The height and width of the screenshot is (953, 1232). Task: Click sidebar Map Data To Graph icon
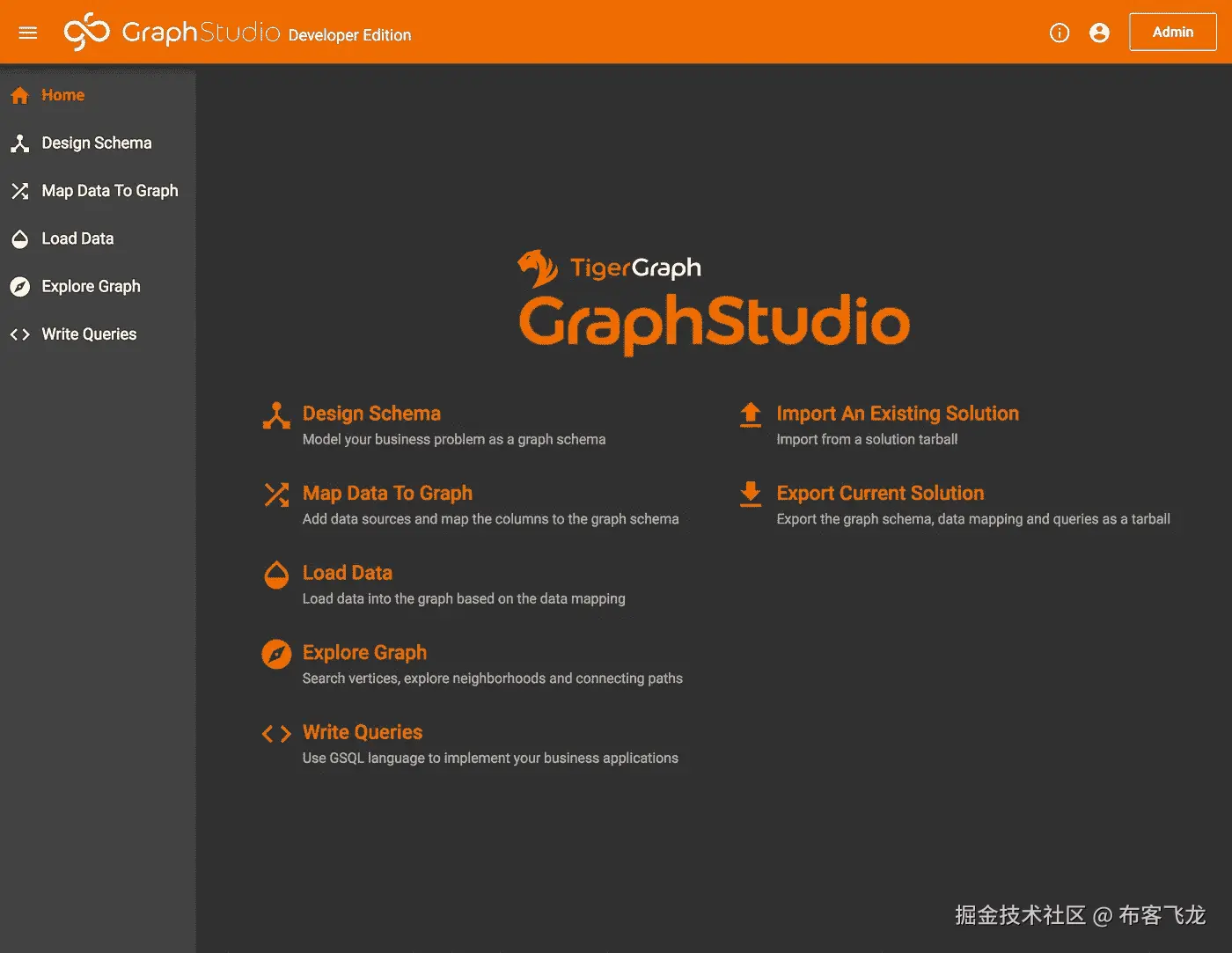click(x=20, y=191)
